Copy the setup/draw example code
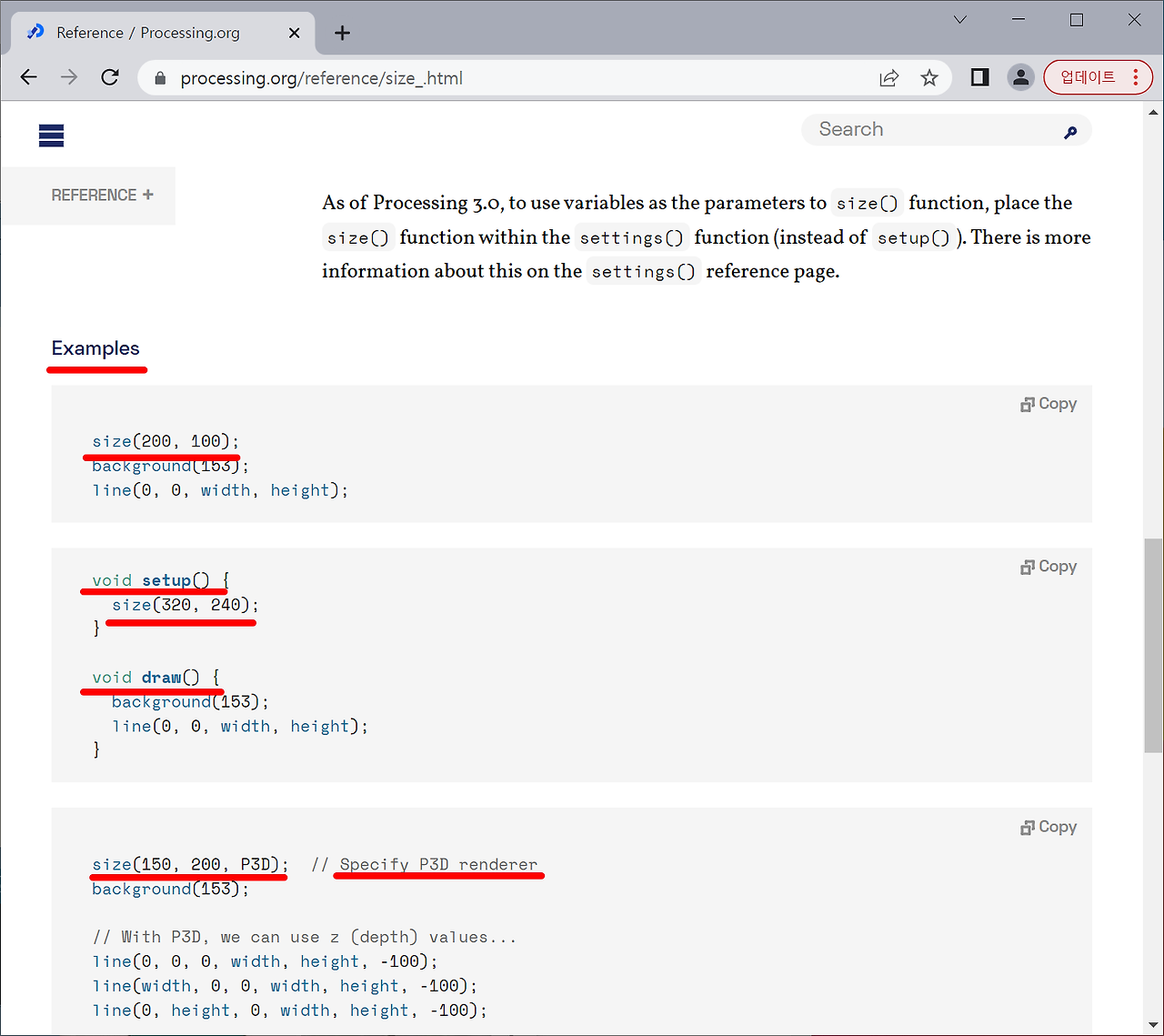The height and width of the screenshot is (1036, 1164). pos(1049,567)
